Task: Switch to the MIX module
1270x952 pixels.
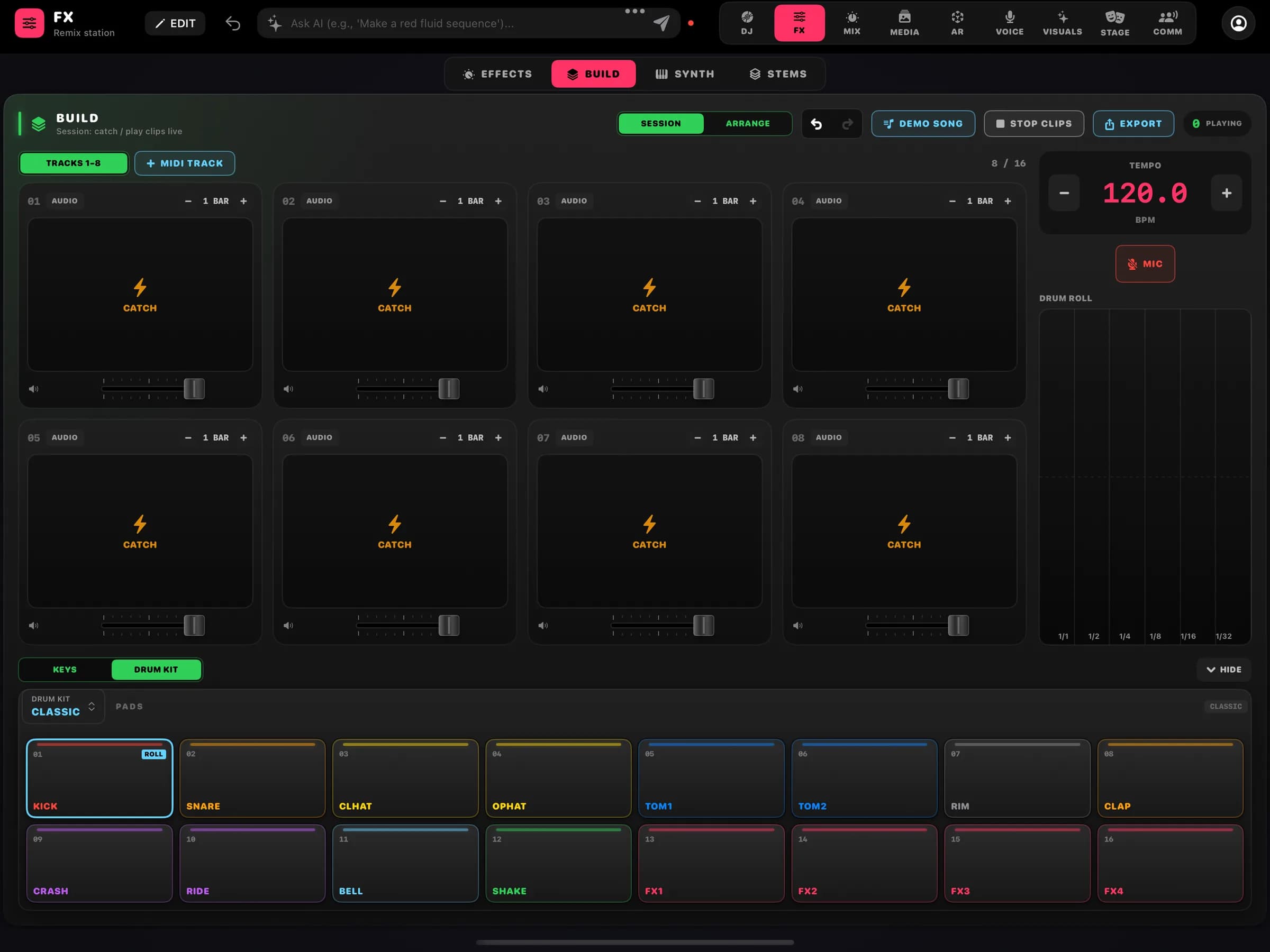Action: tap(851, 23)
